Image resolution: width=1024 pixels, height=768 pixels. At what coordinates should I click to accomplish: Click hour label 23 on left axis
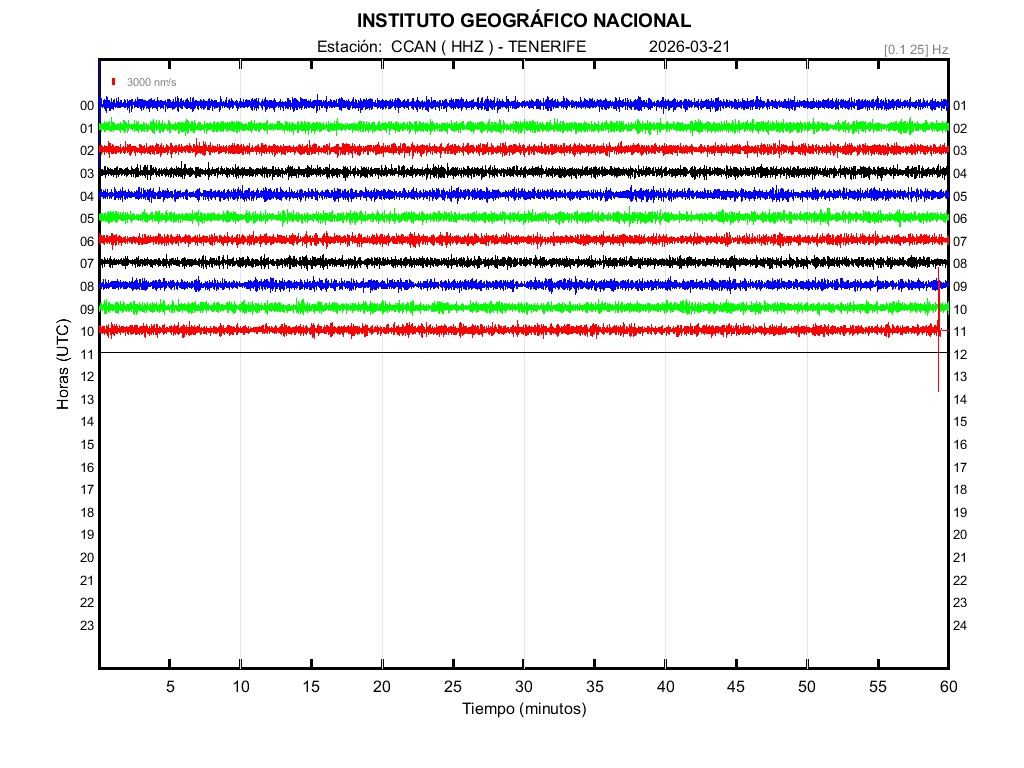87,626
